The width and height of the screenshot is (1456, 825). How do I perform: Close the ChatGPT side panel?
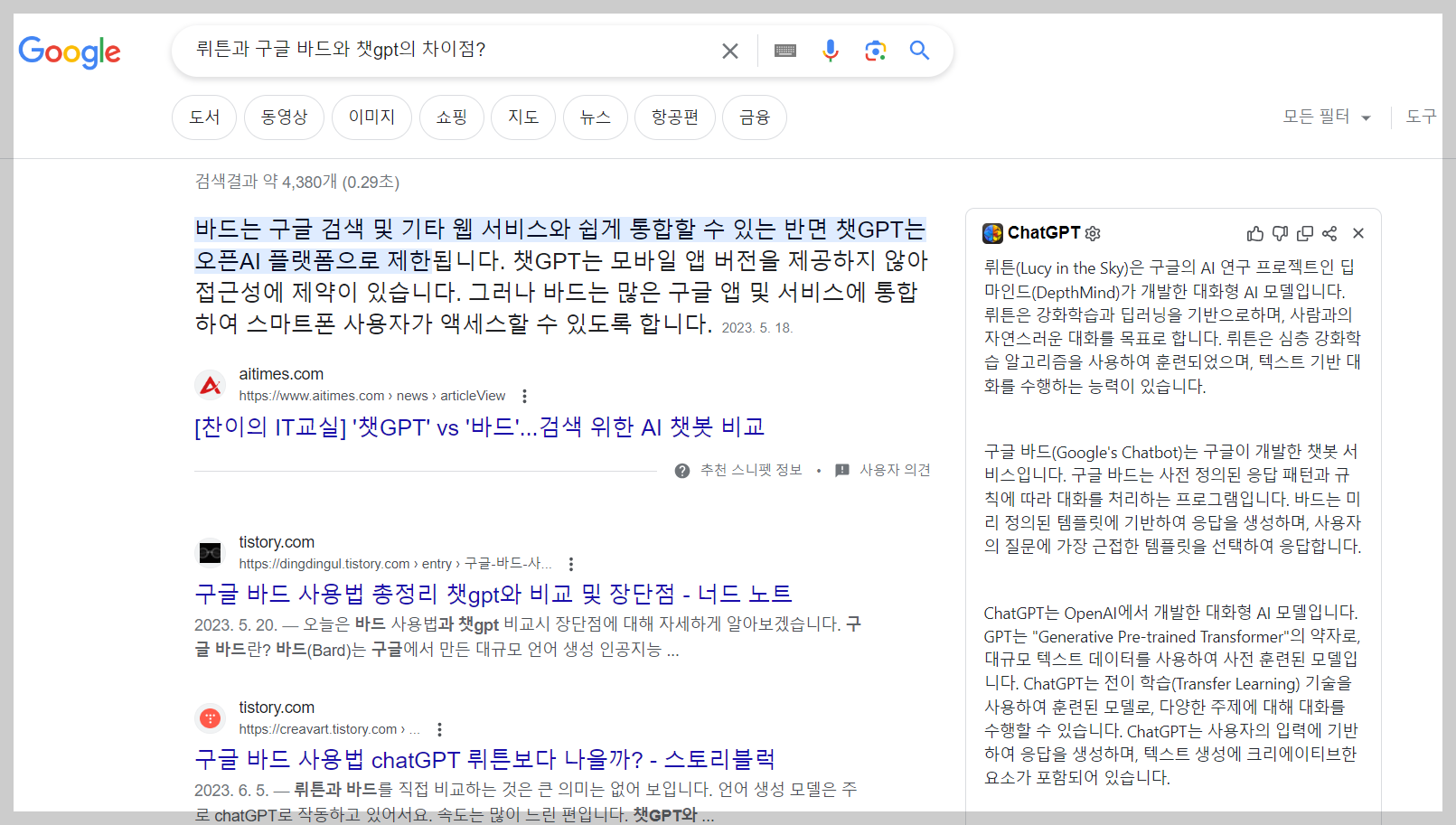[1358, 233]
